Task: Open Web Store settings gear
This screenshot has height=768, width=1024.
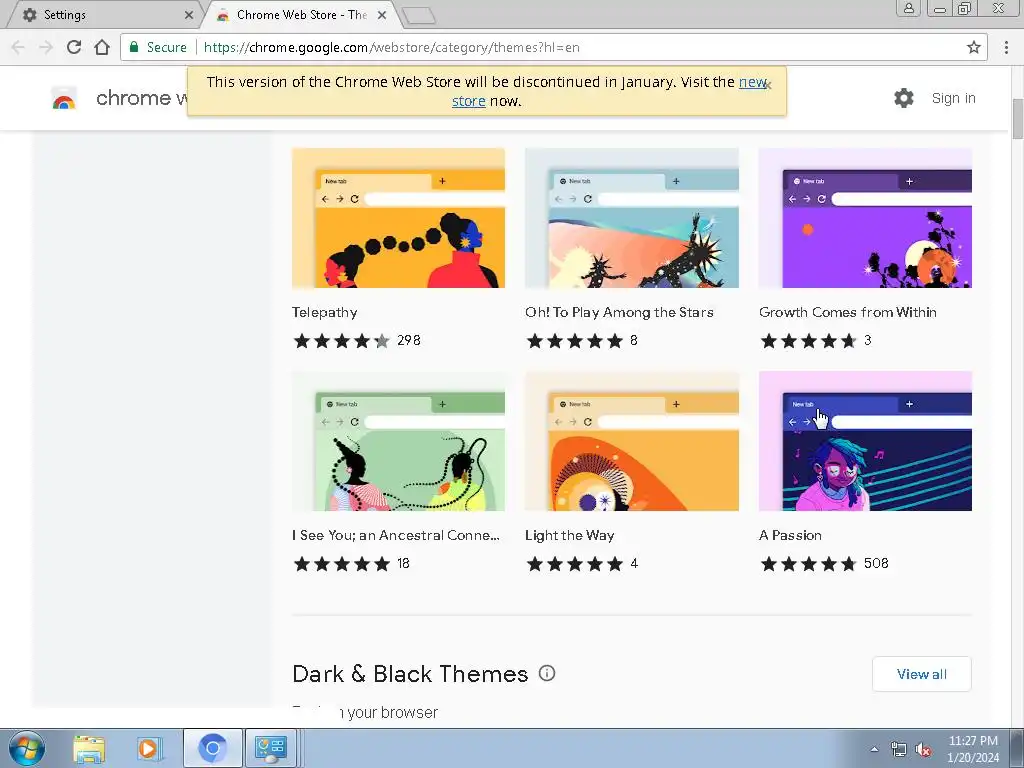Action: coord(904,98)
